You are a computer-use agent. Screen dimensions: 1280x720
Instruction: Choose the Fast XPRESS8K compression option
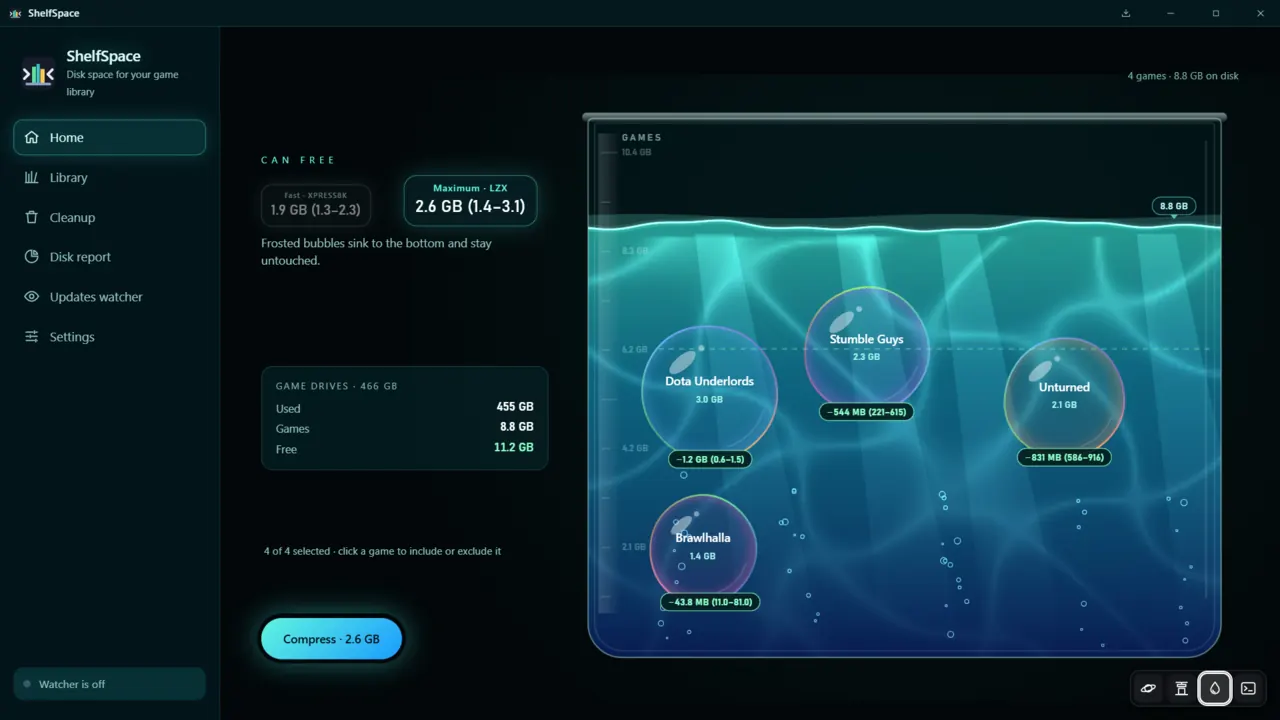click(316, 204)
